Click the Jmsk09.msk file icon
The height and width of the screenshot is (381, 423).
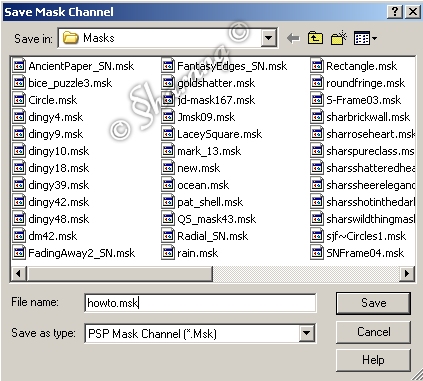point(168,117)
